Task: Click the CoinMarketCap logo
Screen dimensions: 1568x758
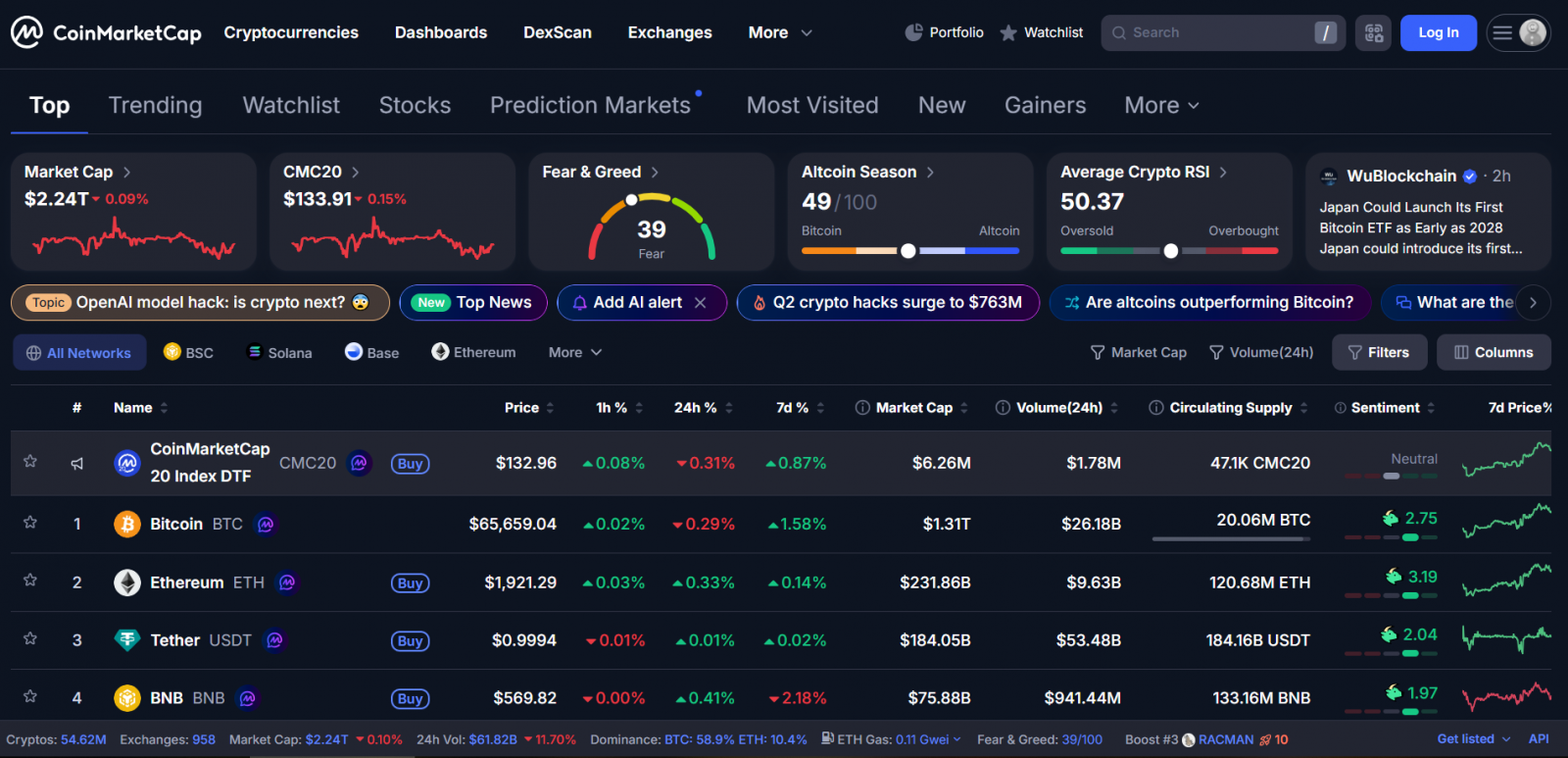Action: [106, 32]
